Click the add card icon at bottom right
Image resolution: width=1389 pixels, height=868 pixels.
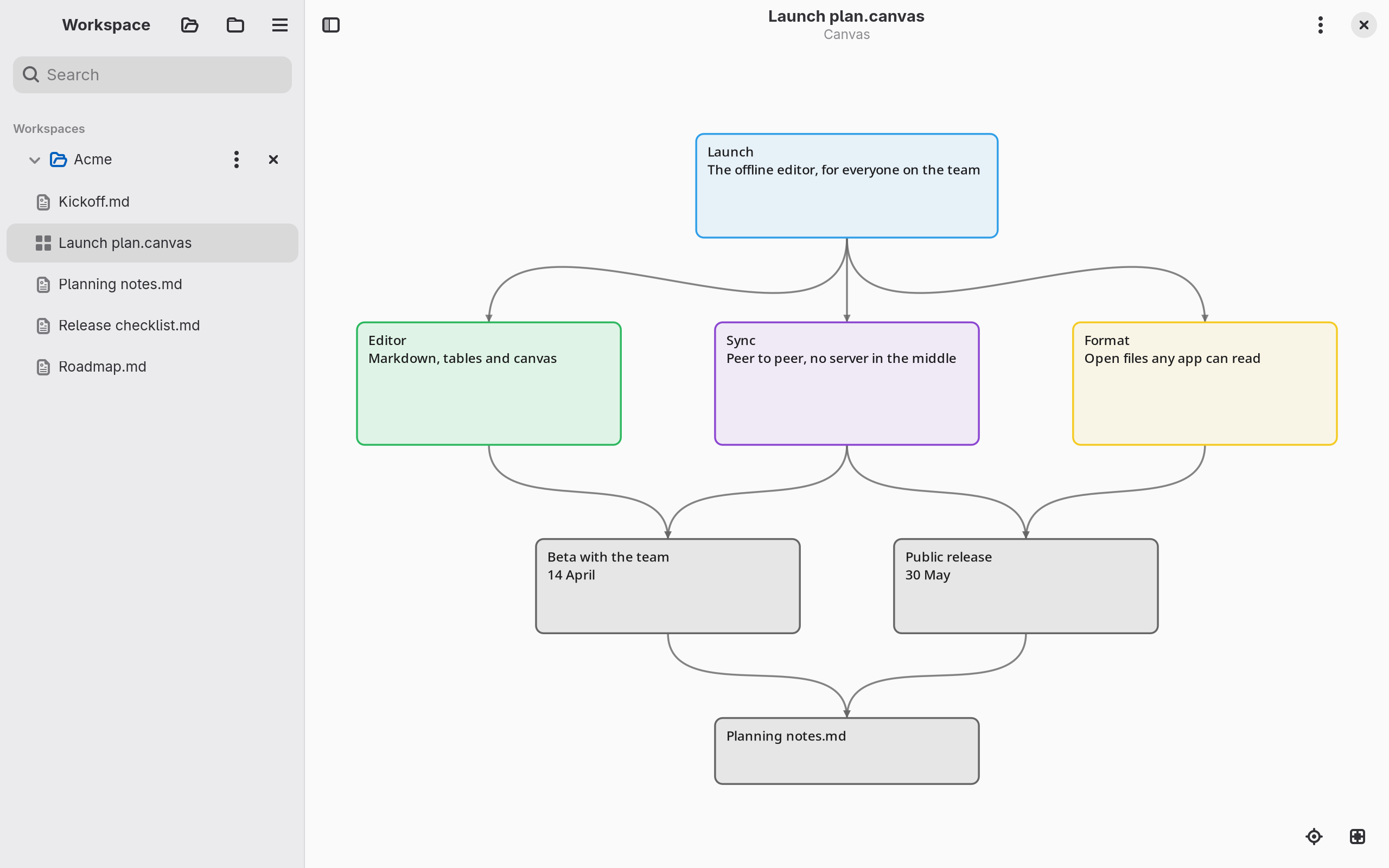point(1358,837)
